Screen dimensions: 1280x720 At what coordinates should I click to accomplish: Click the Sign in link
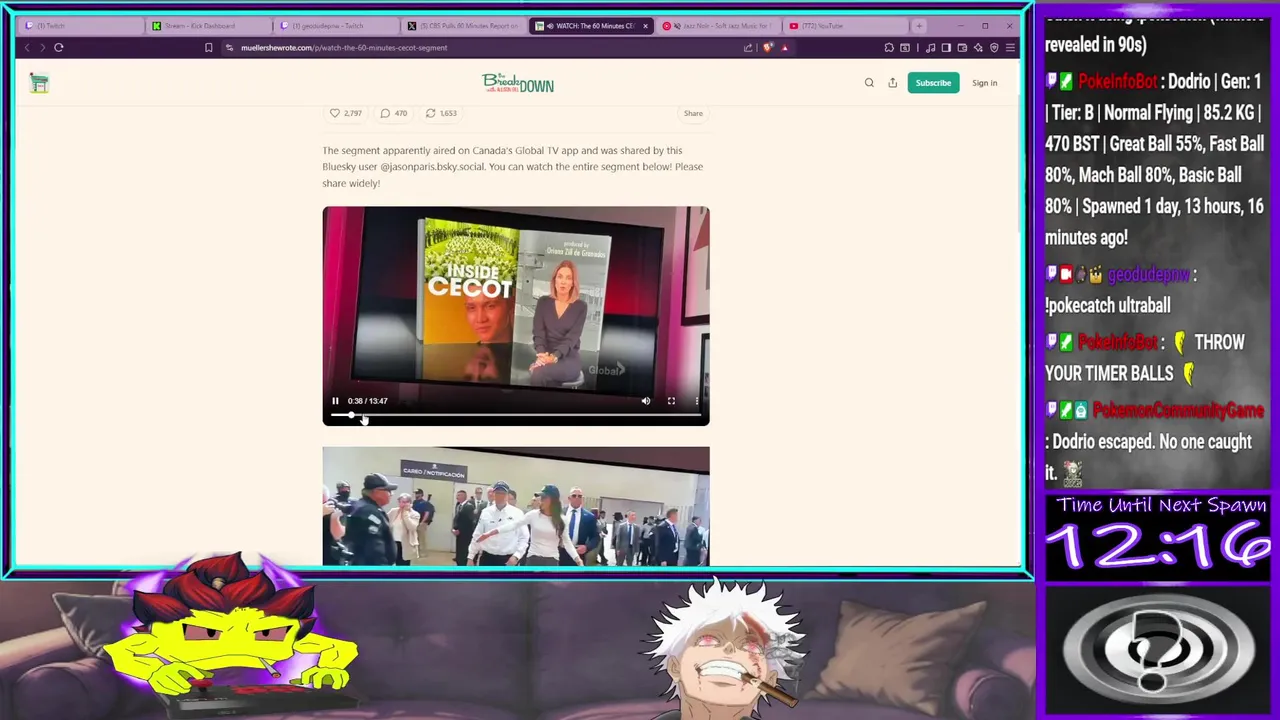(x=984, y=83)
